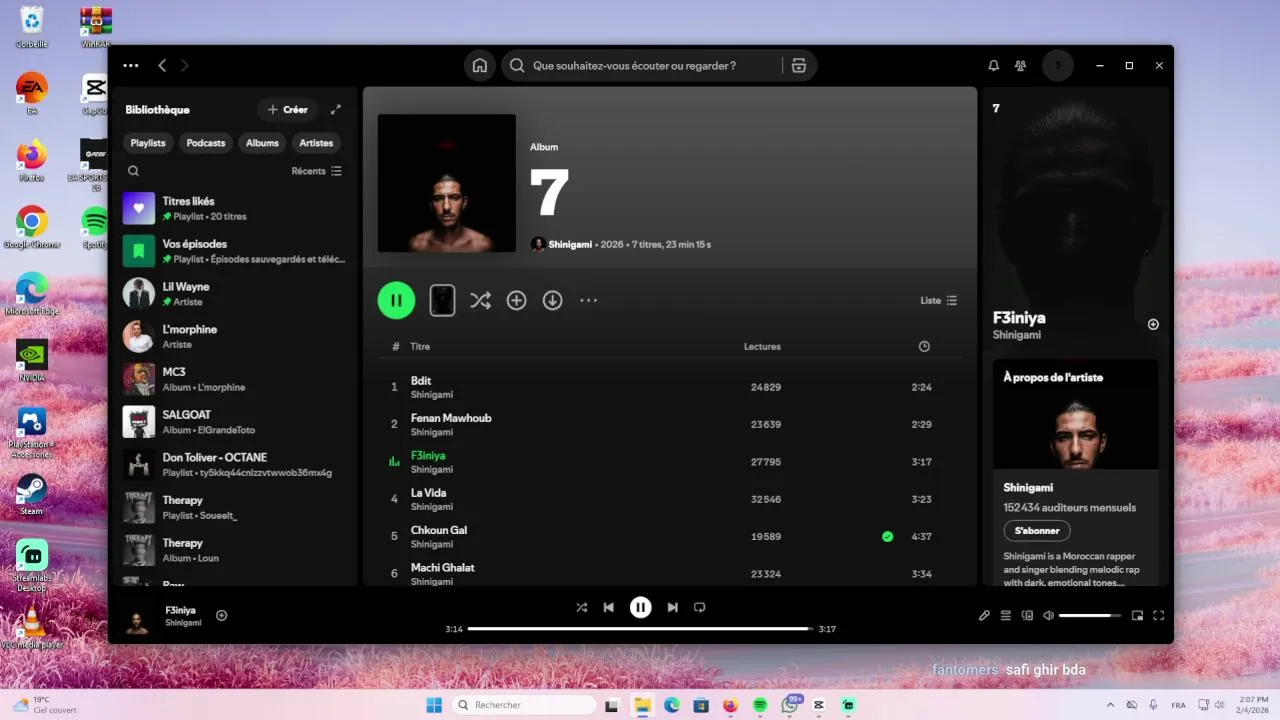Open more options for album 7
The height and width of the screenshot is (720, 1280).
588,300
